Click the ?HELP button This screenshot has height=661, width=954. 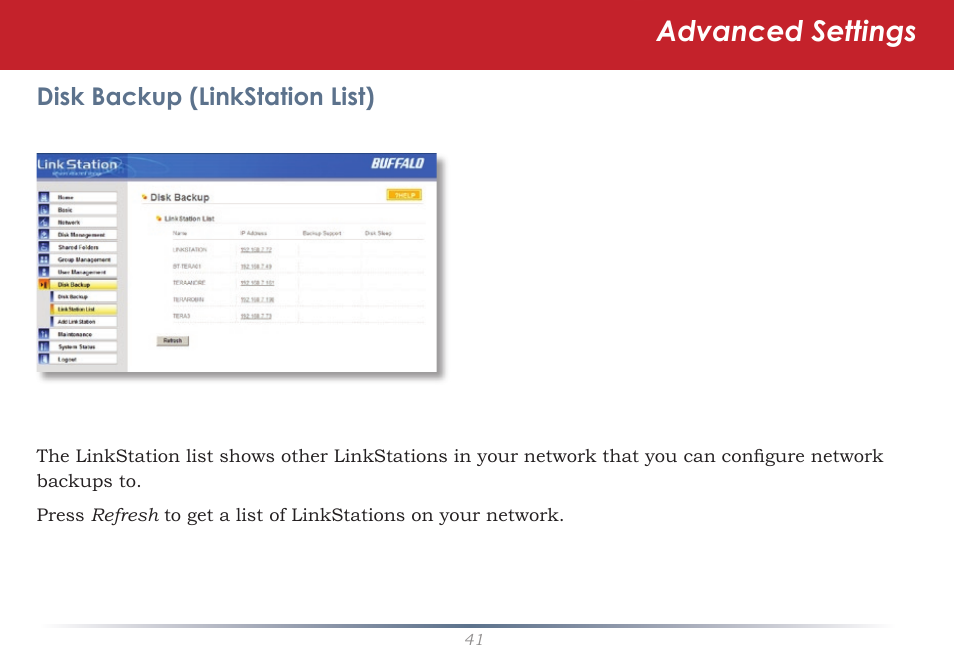tap(404, 194)
